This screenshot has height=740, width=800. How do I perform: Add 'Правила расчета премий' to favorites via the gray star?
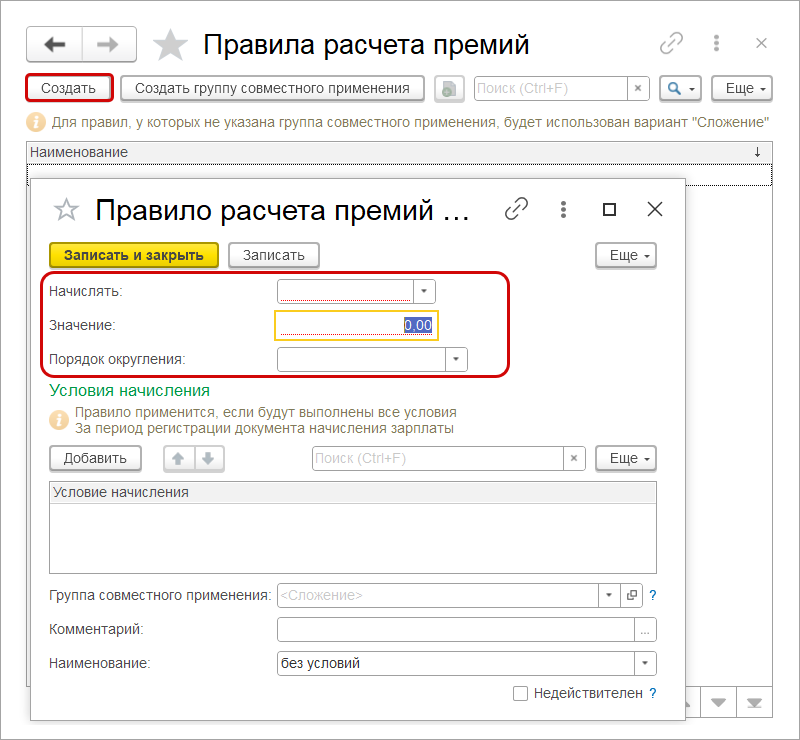pos(170,45)
